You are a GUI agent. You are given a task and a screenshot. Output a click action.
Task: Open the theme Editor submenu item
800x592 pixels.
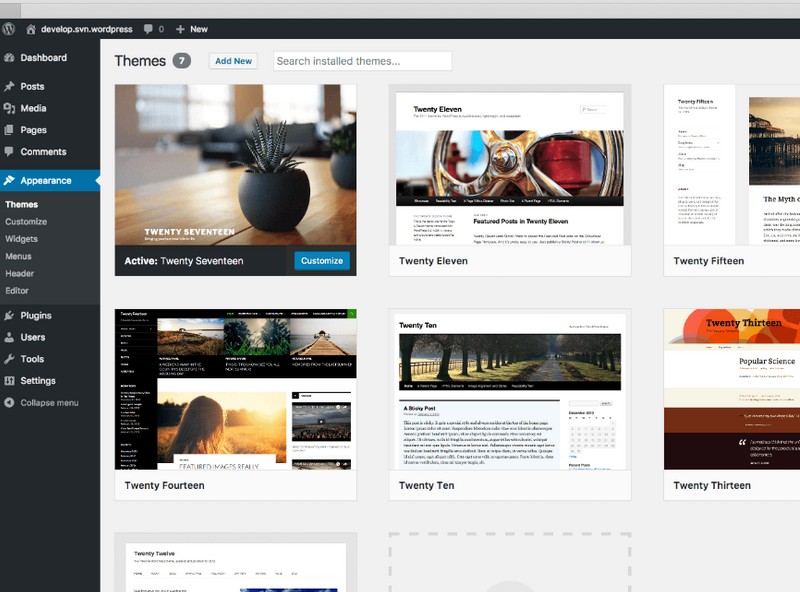point(17,290)
